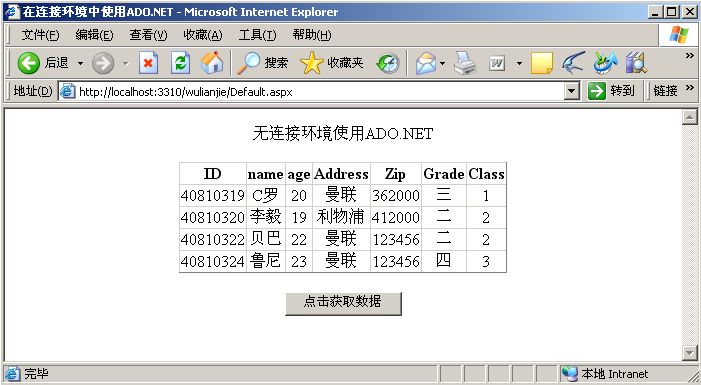Expand toolbar overflow chevron
The height and width of the screenshot is (385, 701).
pos(690,56)
